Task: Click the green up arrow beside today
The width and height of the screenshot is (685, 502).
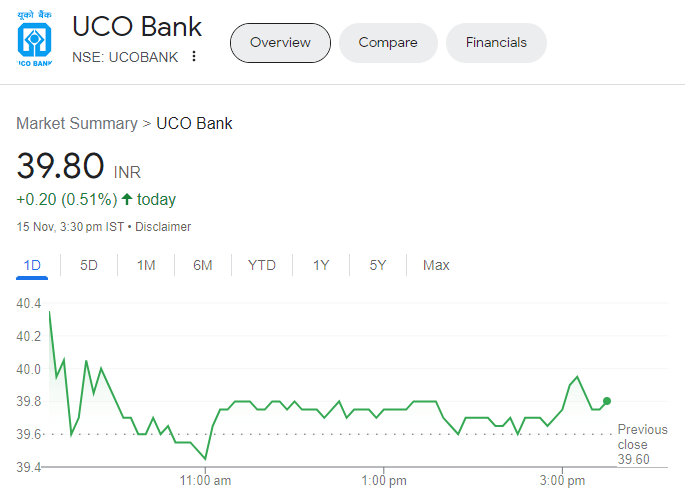Action: (x=127, y=199)
